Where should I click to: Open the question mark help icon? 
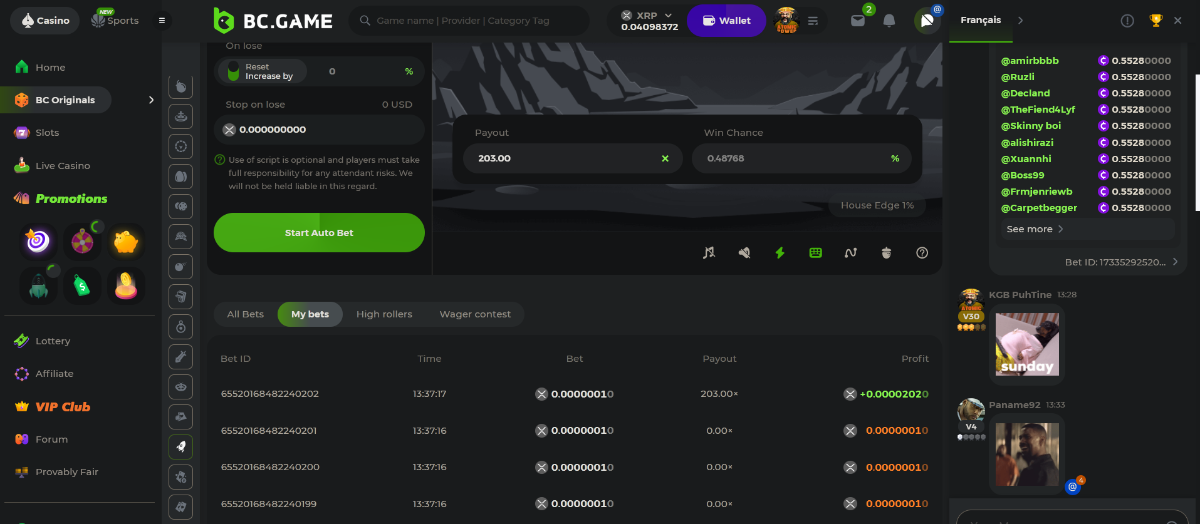pyautogui.click(x=922, y=253)
